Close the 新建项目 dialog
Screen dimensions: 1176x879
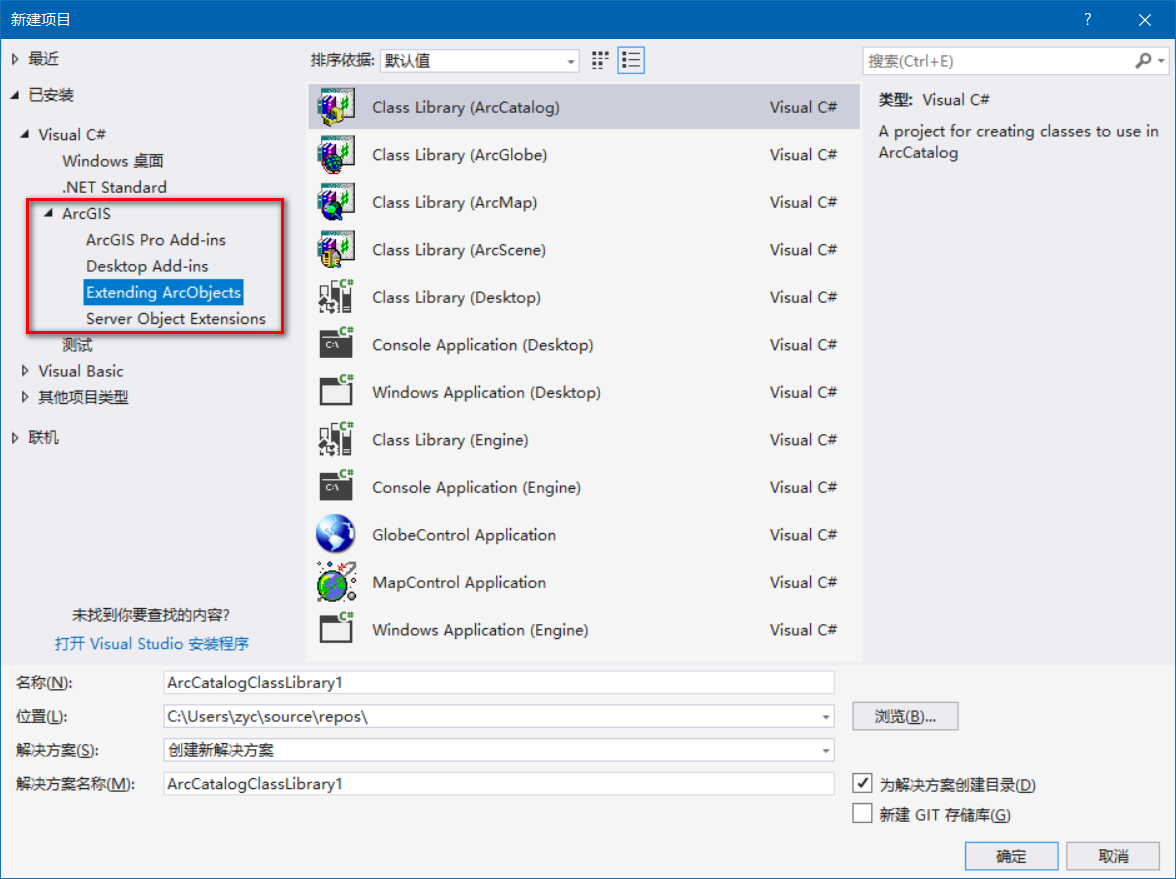tap(1144, 20)
